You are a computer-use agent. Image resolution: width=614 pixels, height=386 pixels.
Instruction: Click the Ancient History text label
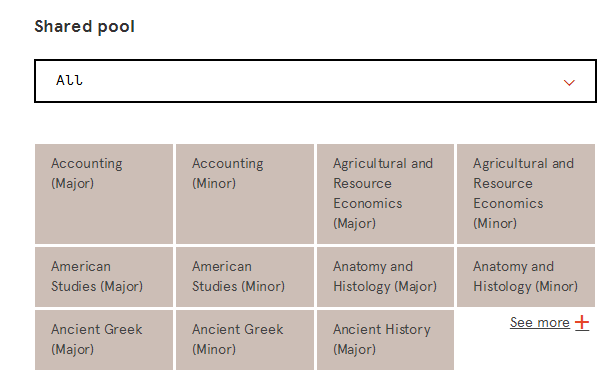tap(382, 330)
